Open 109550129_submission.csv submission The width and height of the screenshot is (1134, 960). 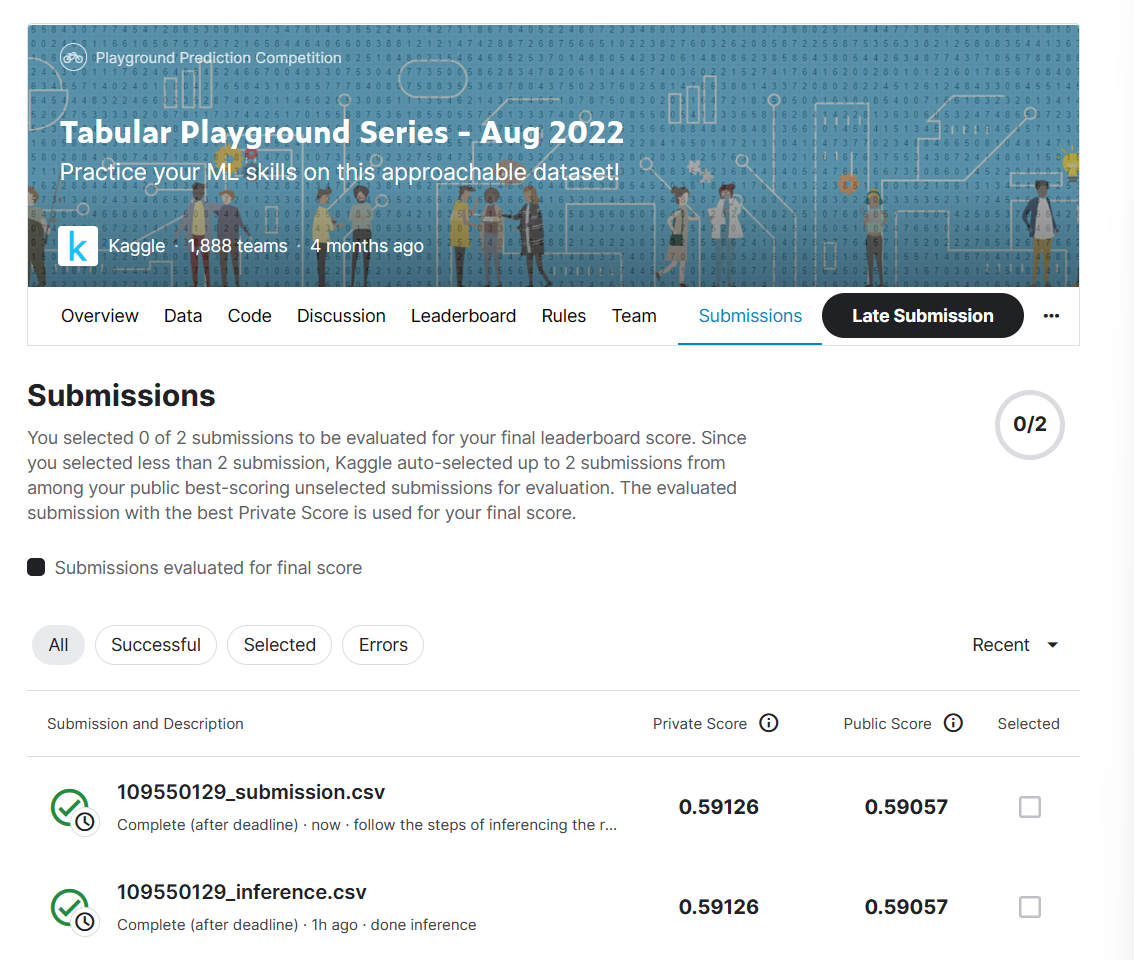click(x=251, y=792)
